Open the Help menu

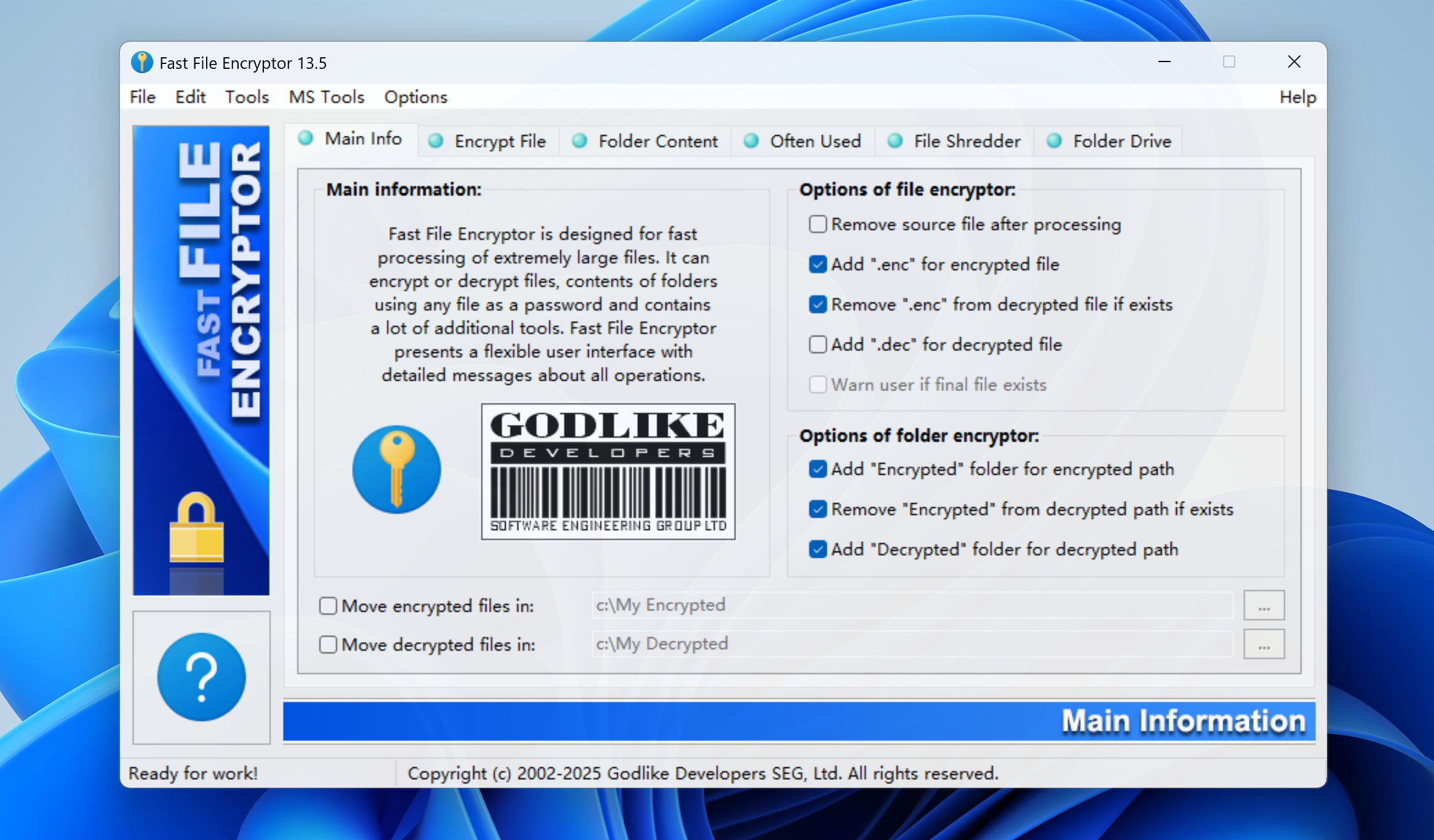[1298, 97]
